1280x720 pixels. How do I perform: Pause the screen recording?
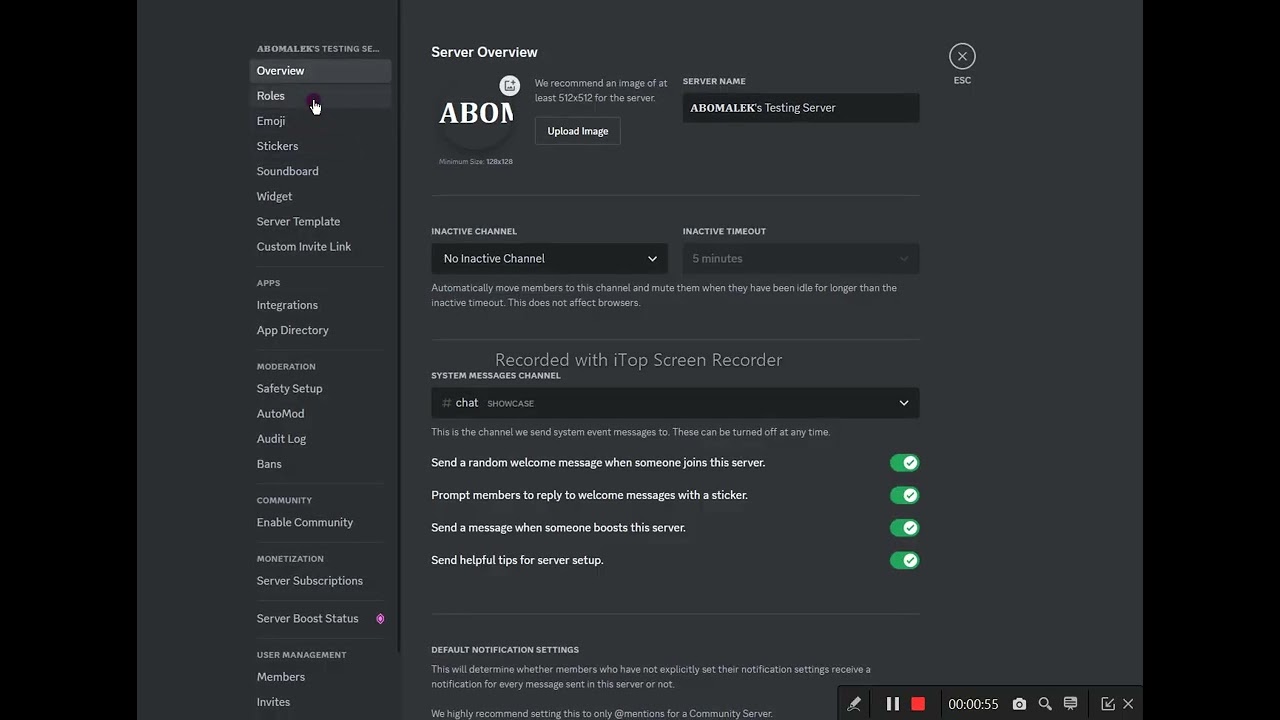pos(892,704)
